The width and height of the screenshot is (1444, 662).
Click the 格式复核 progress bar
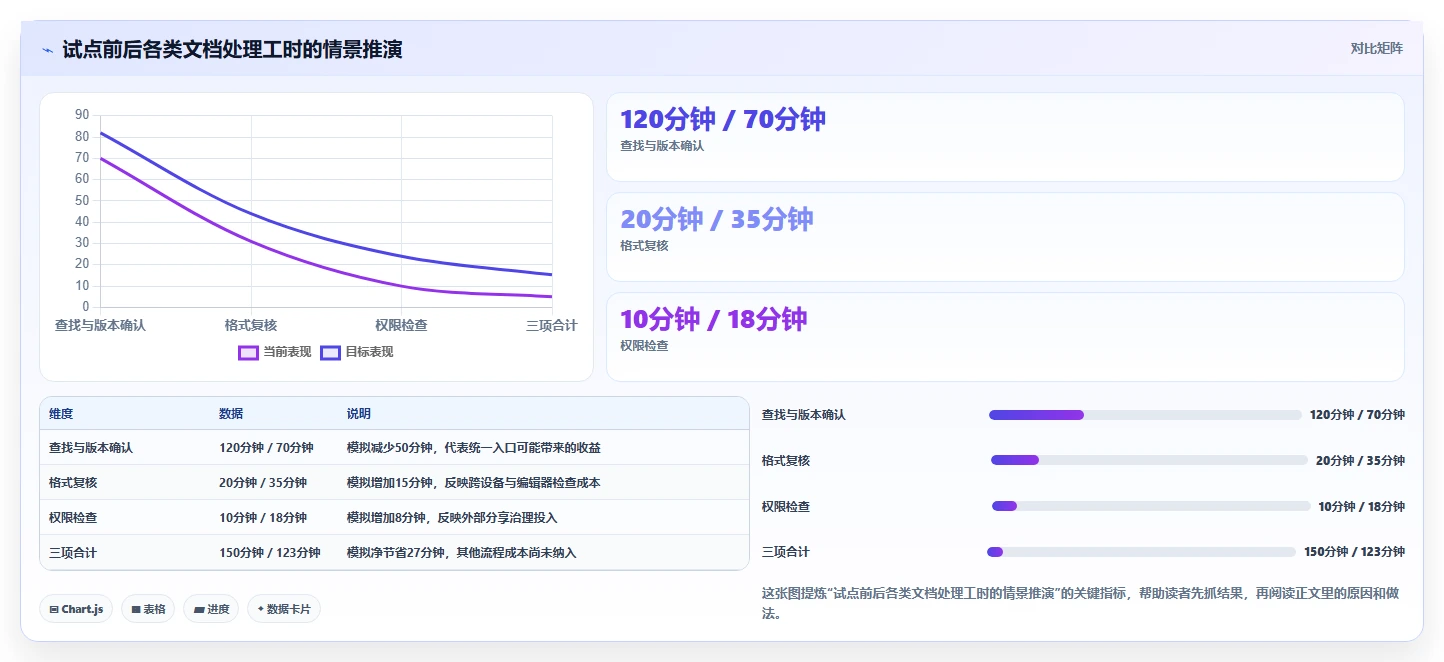(1149, 460)
